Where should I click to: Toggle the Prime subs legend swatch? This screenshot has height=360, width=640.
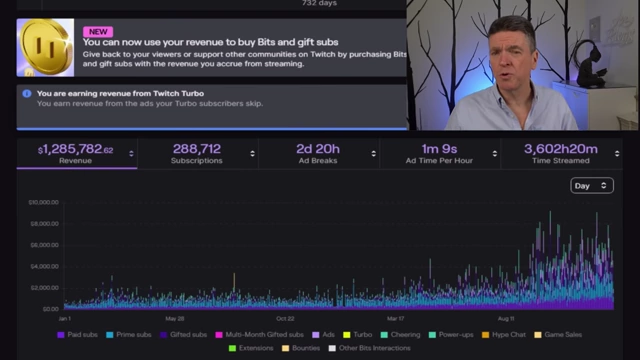tap(109, 335)
